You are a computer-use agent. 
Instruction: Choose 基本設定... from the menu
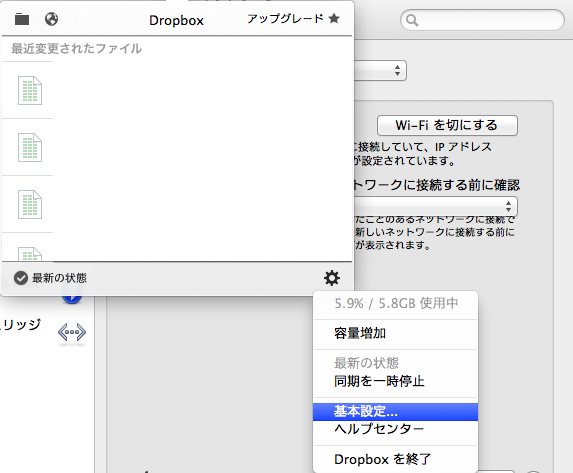tap(395, 412)
